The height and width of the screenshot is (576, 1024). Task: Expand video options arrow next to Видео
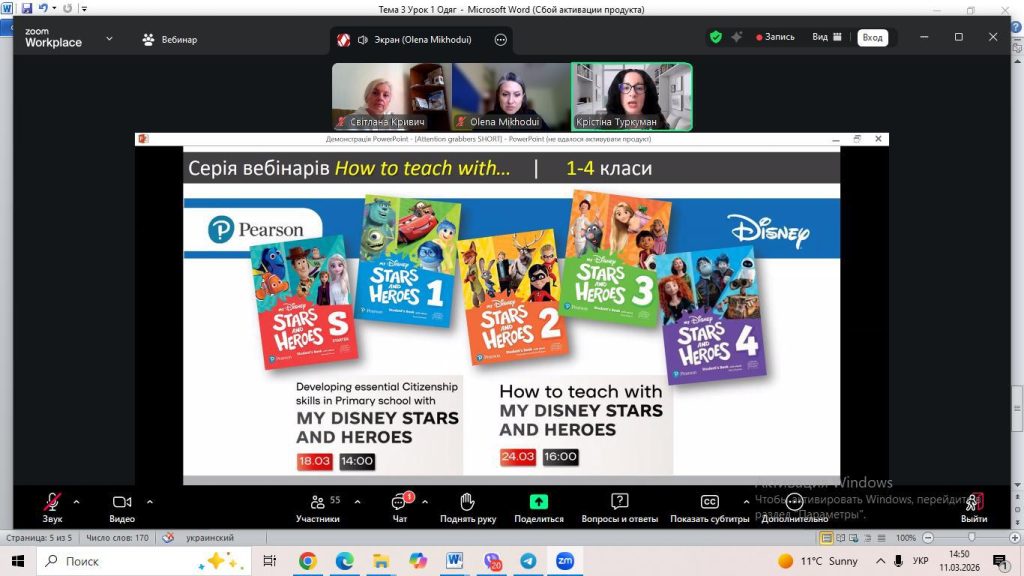150,502
